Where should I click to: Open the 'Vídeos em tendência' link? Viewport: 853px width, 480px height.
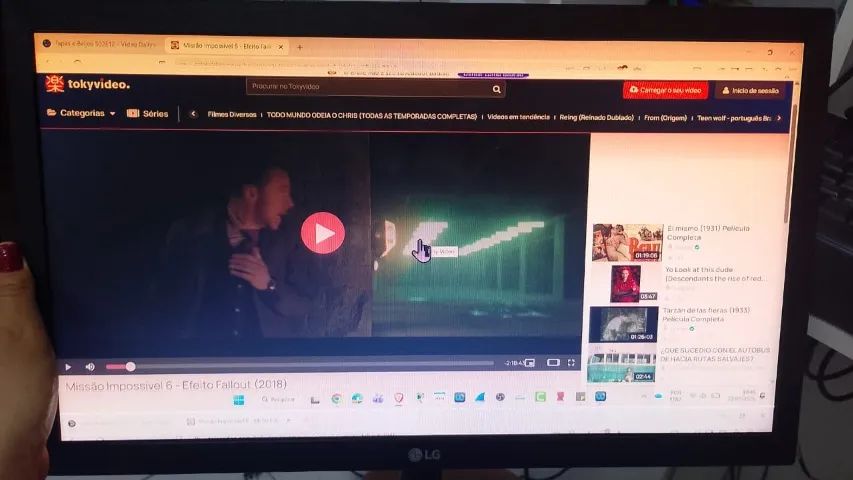(x=518, y=117)
